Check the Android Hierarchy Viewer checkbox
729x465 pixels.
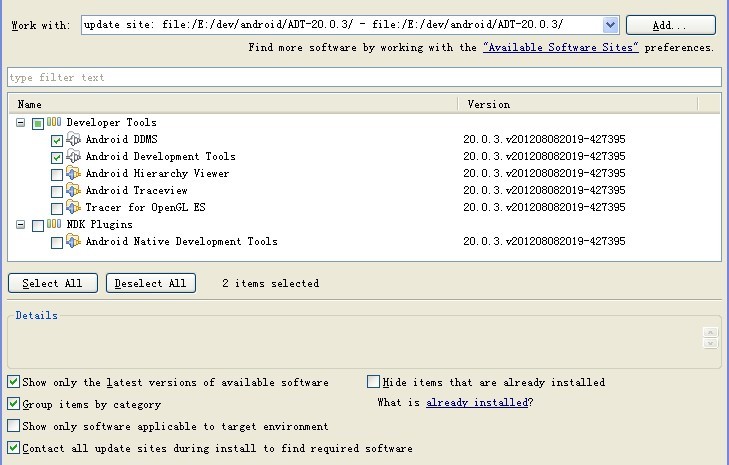pyautogui.click(x=57, y=174)
